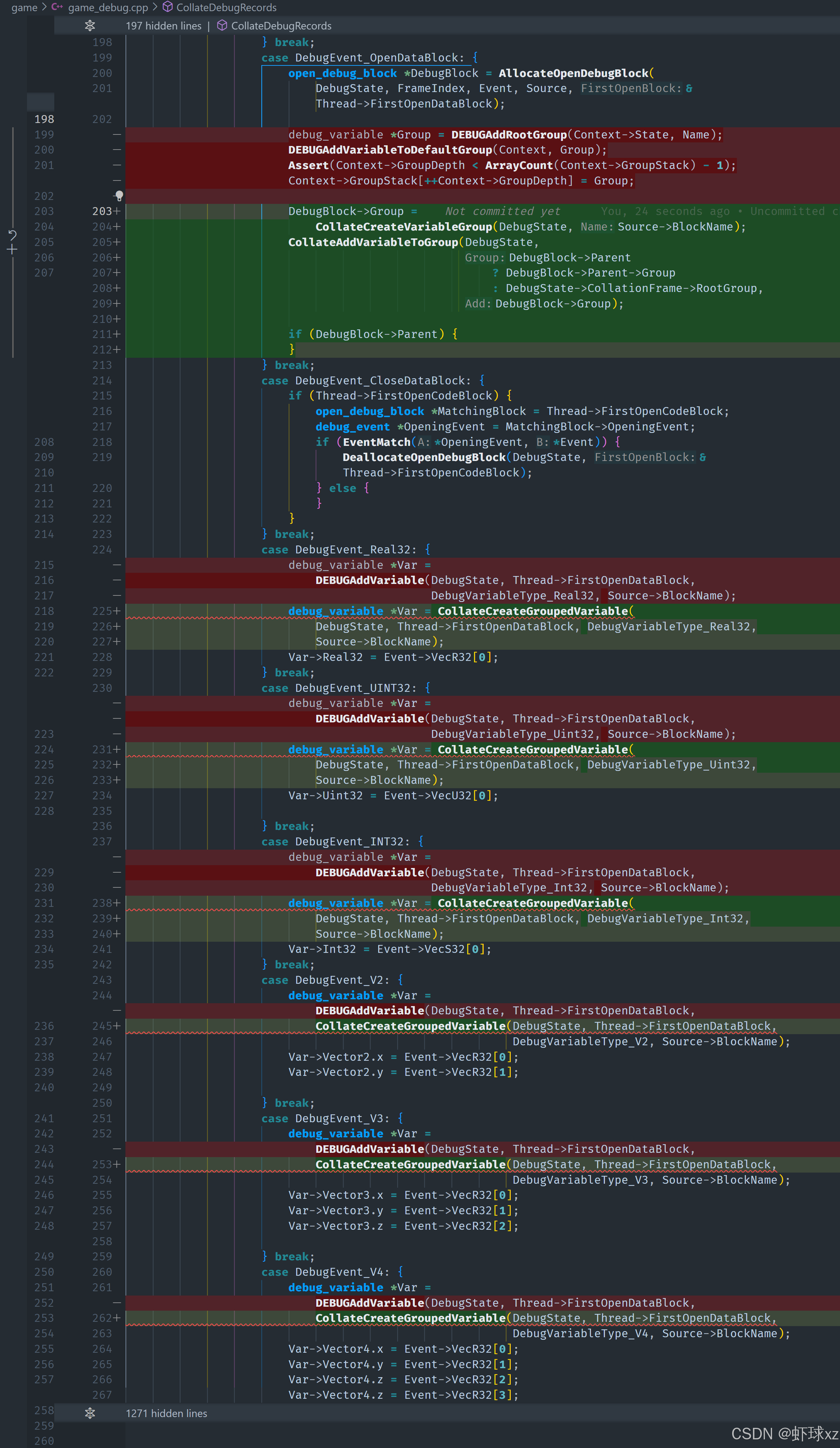Click 'case DebugEvent_V4' label in code

click(x=325, y=1271)
